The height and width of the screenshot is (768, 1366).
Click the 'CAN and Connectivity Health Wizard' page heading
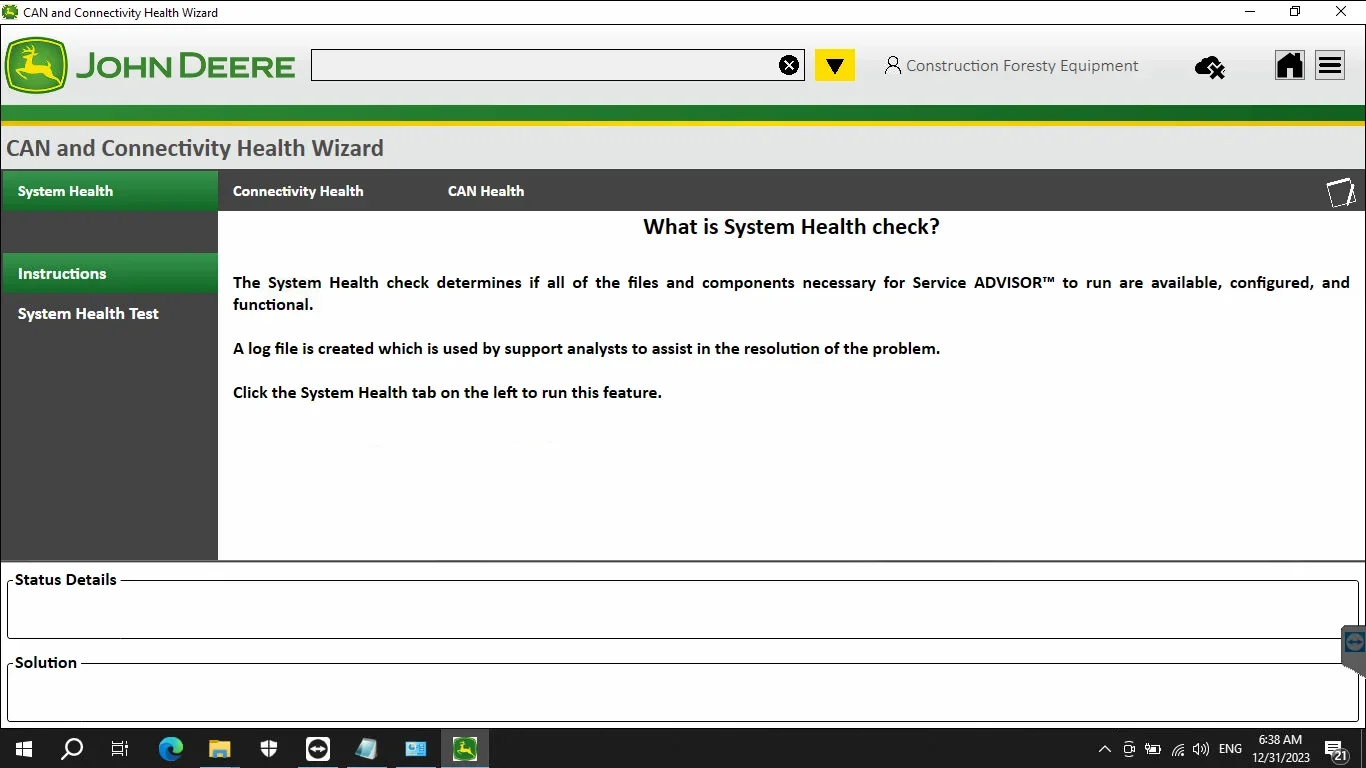pos(195,149)
